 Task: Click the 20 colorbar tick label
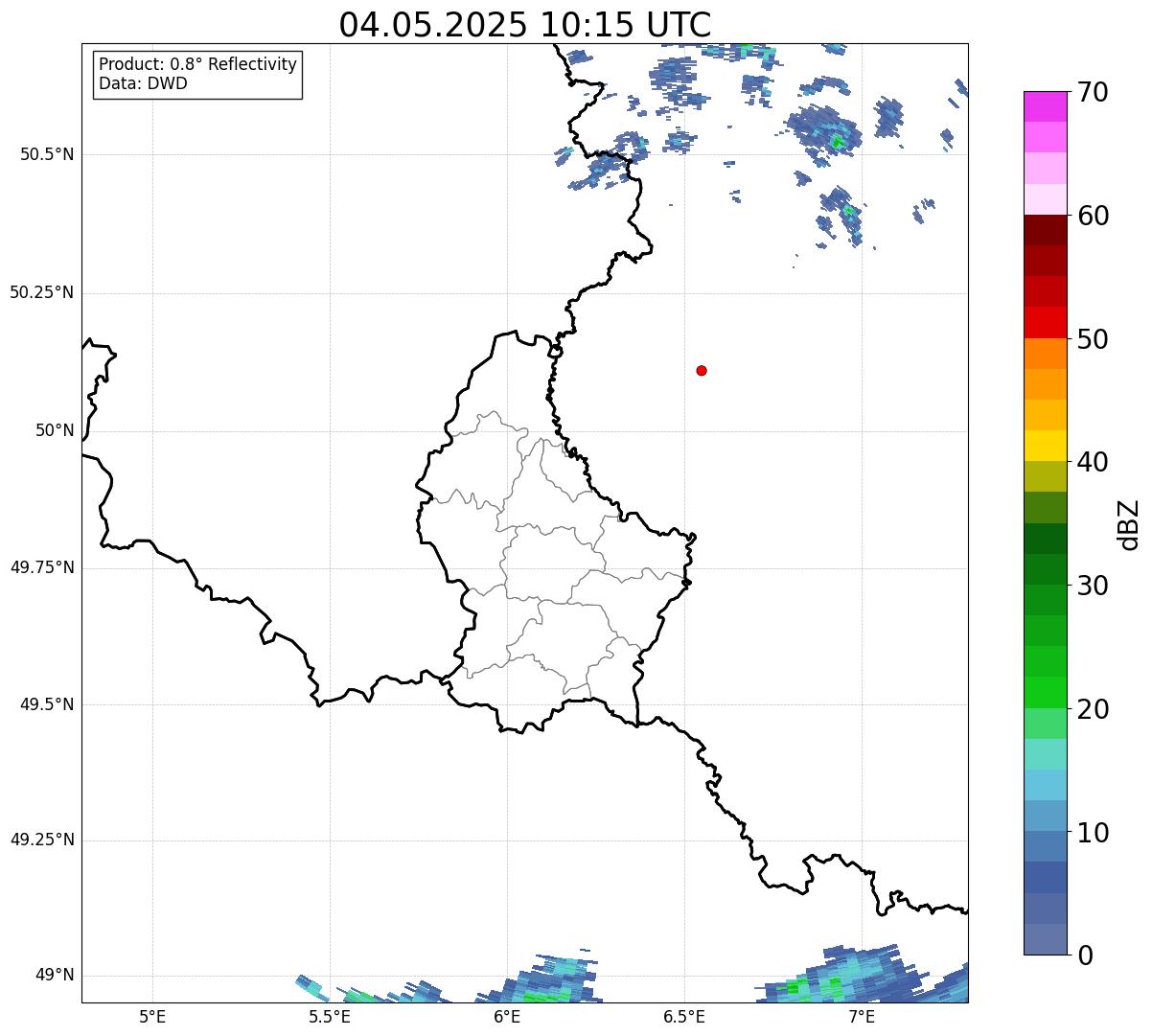(1093, 709)
